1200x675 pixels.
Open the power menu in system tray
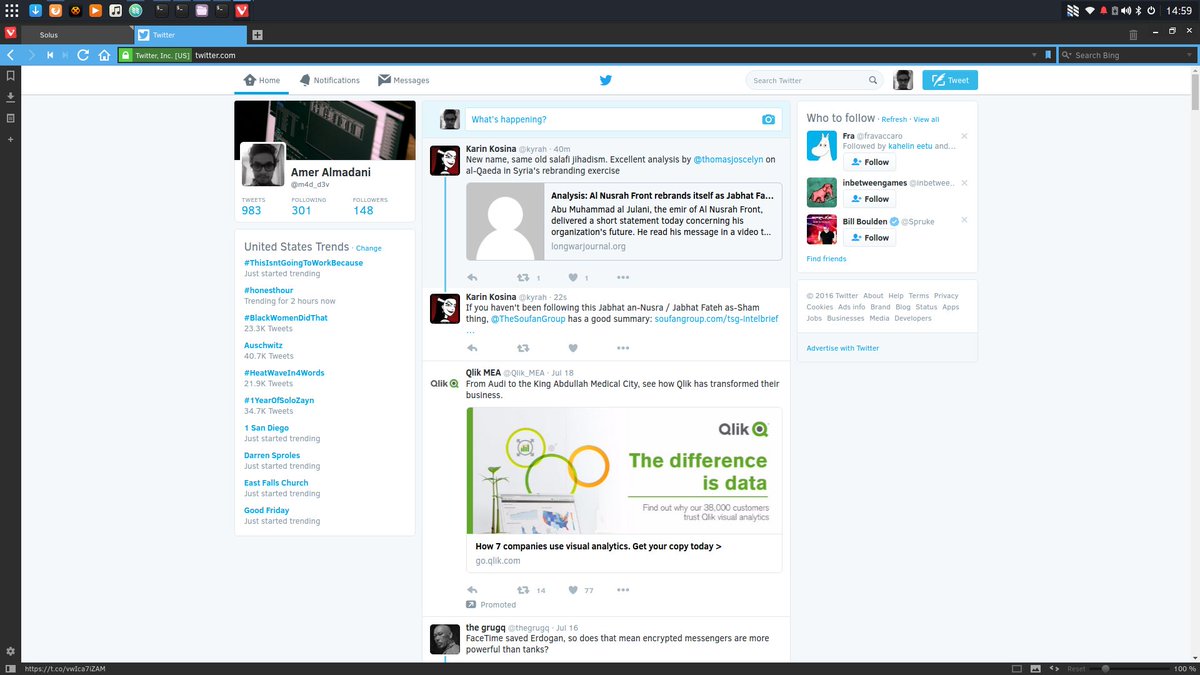click(1151, 10)
